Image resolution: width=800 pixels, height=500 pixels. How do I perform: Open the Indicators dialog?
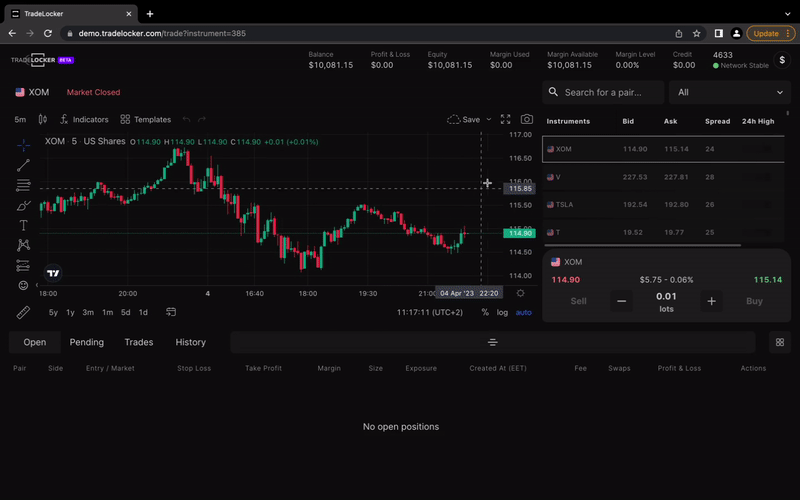click(x=84, y=119)
